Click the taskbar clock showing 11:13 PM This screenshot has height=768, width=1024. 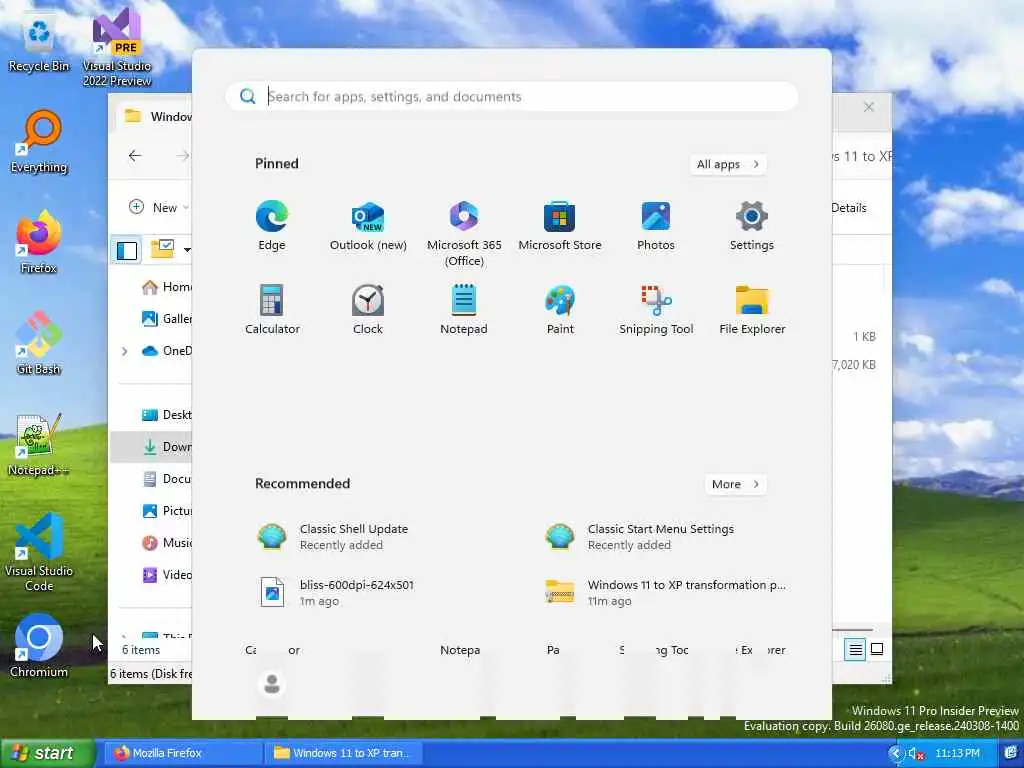click(x=957, y=754)
